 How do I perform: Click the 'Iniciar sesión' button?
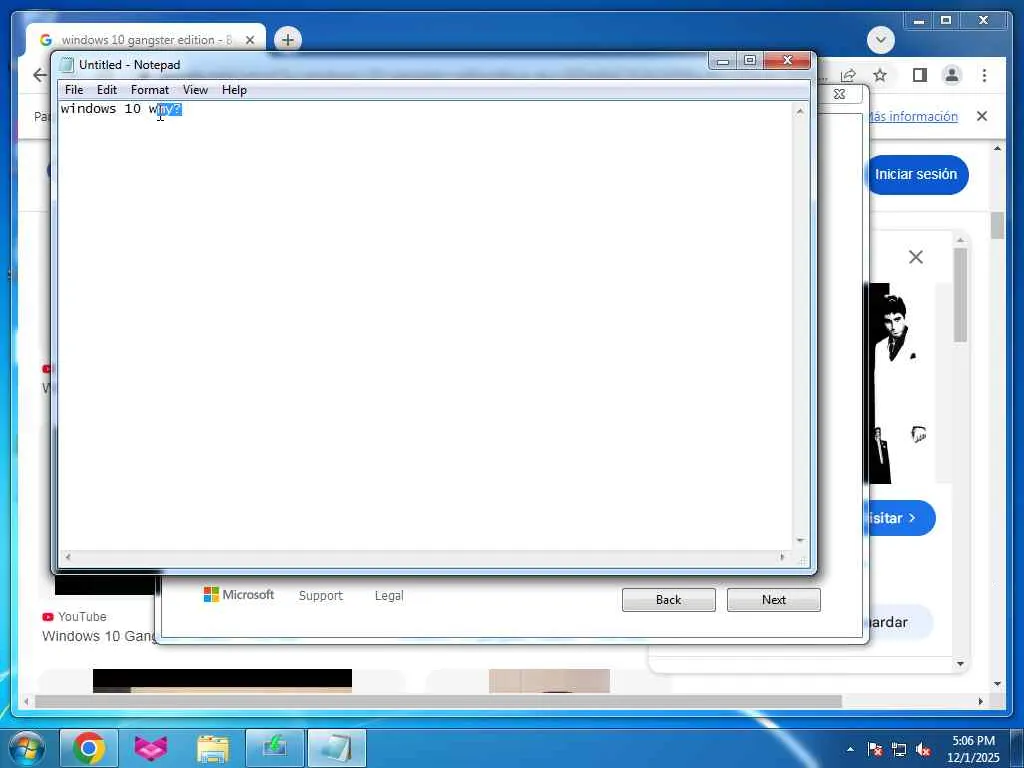coord(916,174)
